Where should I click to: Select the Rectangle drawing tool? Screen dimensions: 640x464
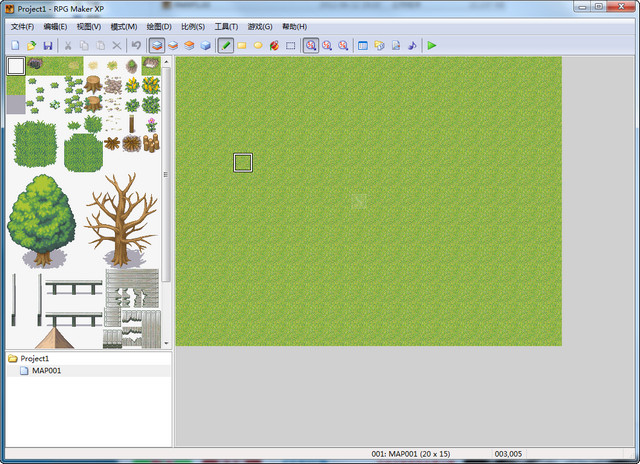pos(242,45)
